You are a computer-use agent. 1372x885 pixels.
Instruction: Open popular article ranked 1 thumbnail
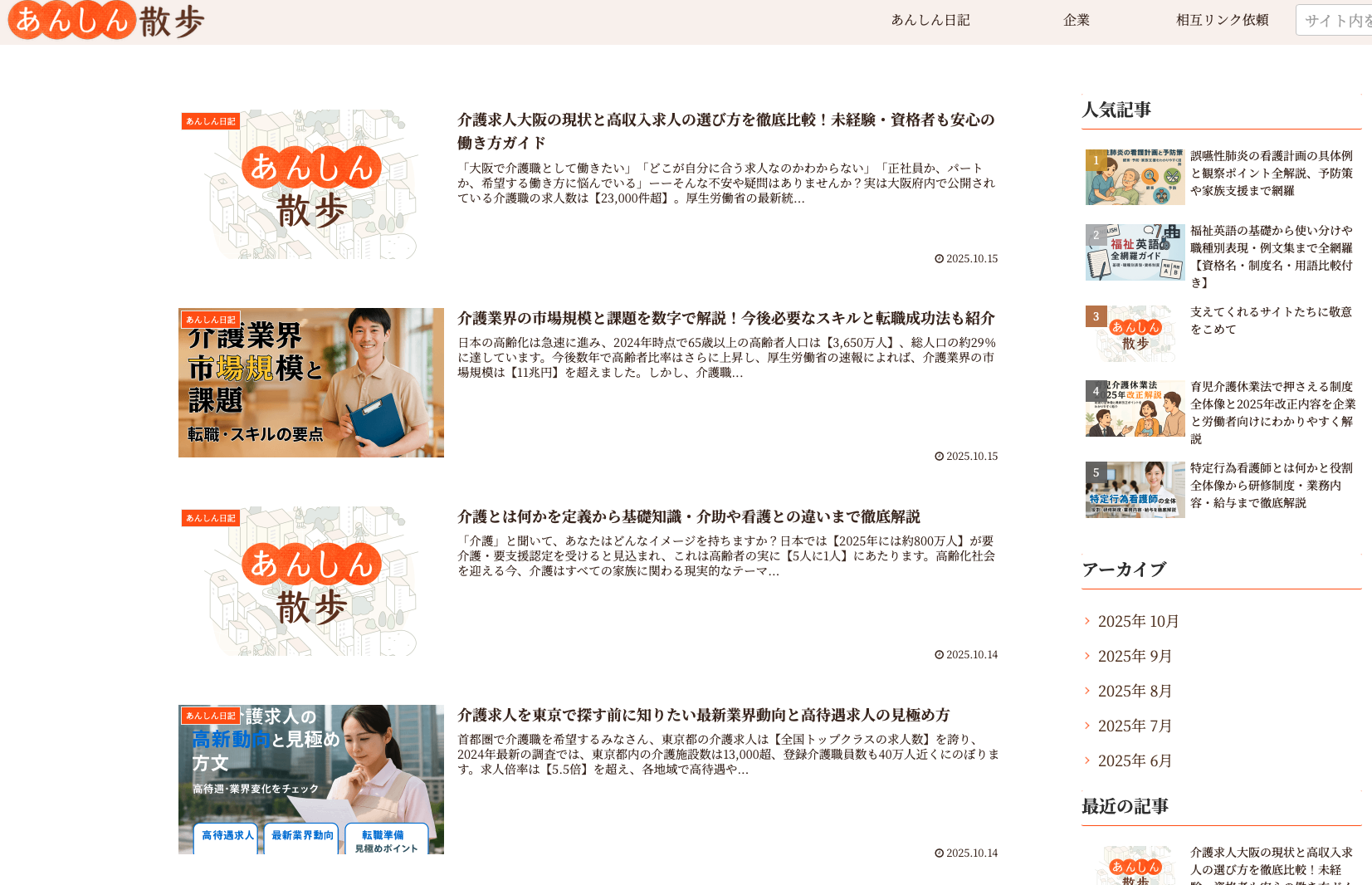point(1135,177)
